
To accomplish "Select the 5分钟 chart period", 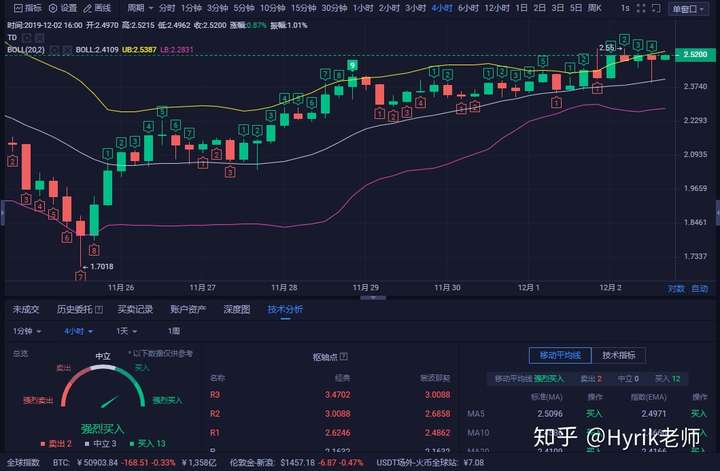I will coord(243,8).
